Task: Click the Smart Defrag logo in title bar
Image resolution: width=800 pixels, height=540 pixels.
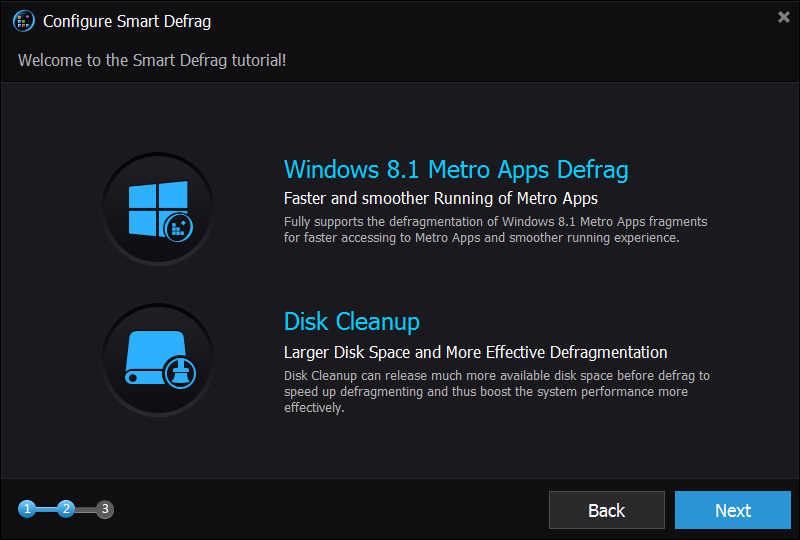Action: pos(23,21)
